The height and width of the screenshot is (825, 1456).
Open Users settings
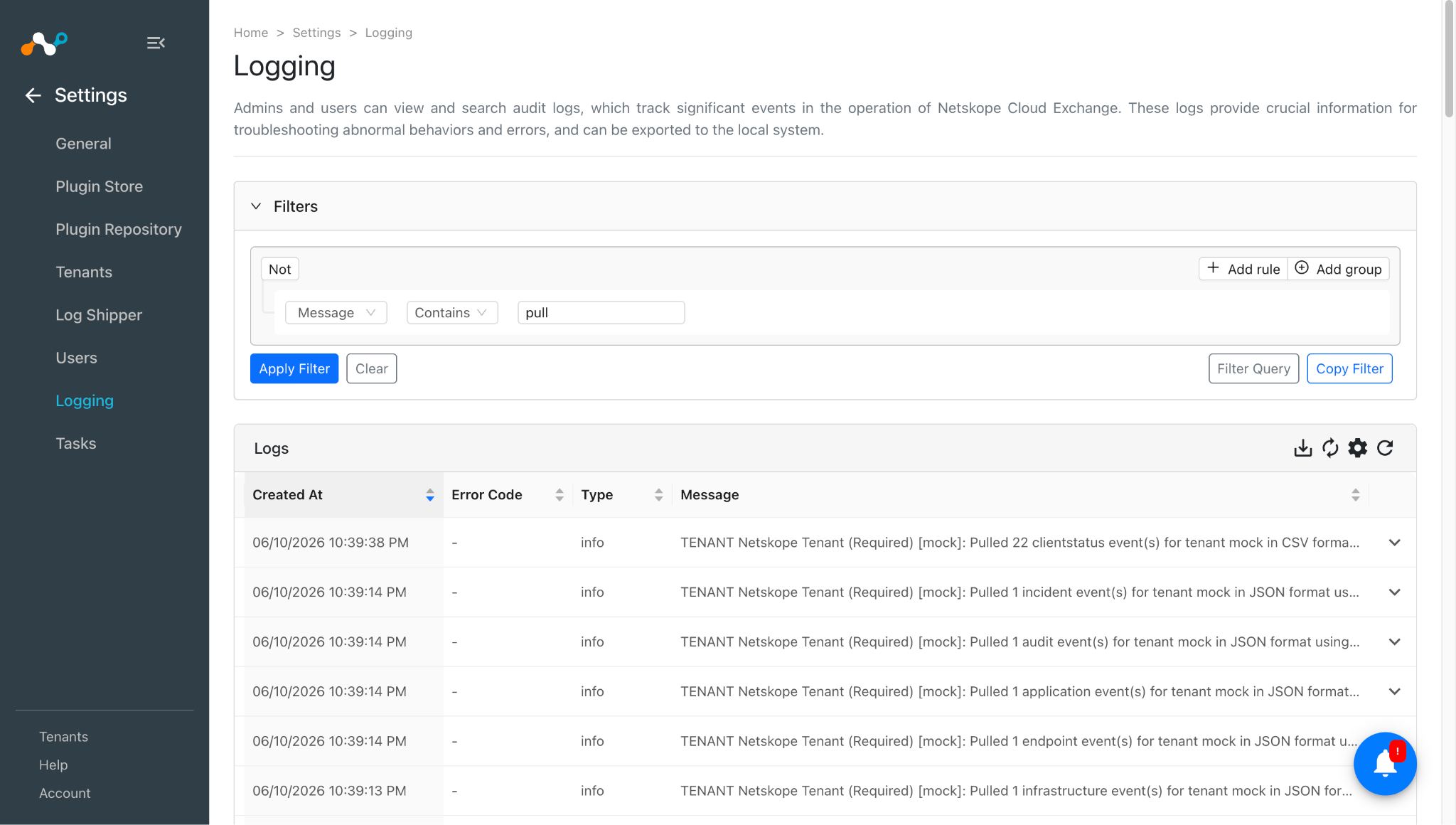pyautogui.click(x=76, y=358)
